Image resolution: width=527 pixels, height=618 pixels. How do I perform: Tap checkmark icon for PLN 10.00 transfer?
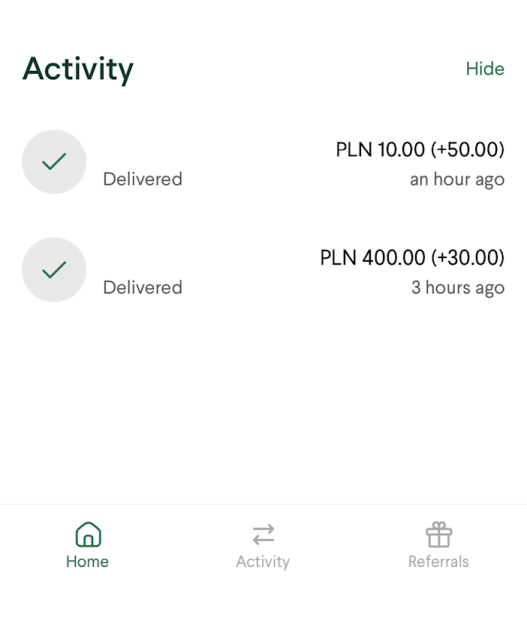coord(54,162)
